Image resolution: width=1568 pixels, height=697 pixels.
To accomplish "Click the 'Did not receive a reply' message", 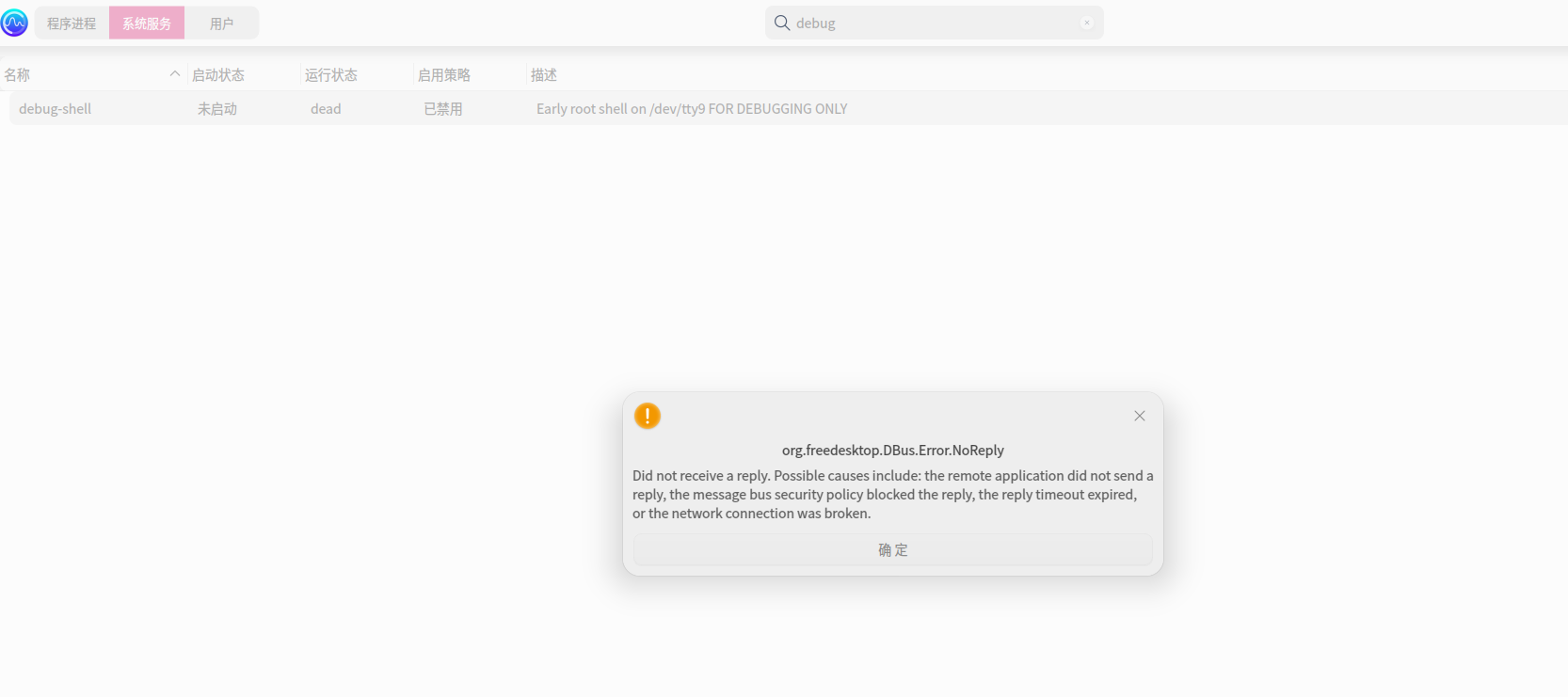I will tap(892, 495).
